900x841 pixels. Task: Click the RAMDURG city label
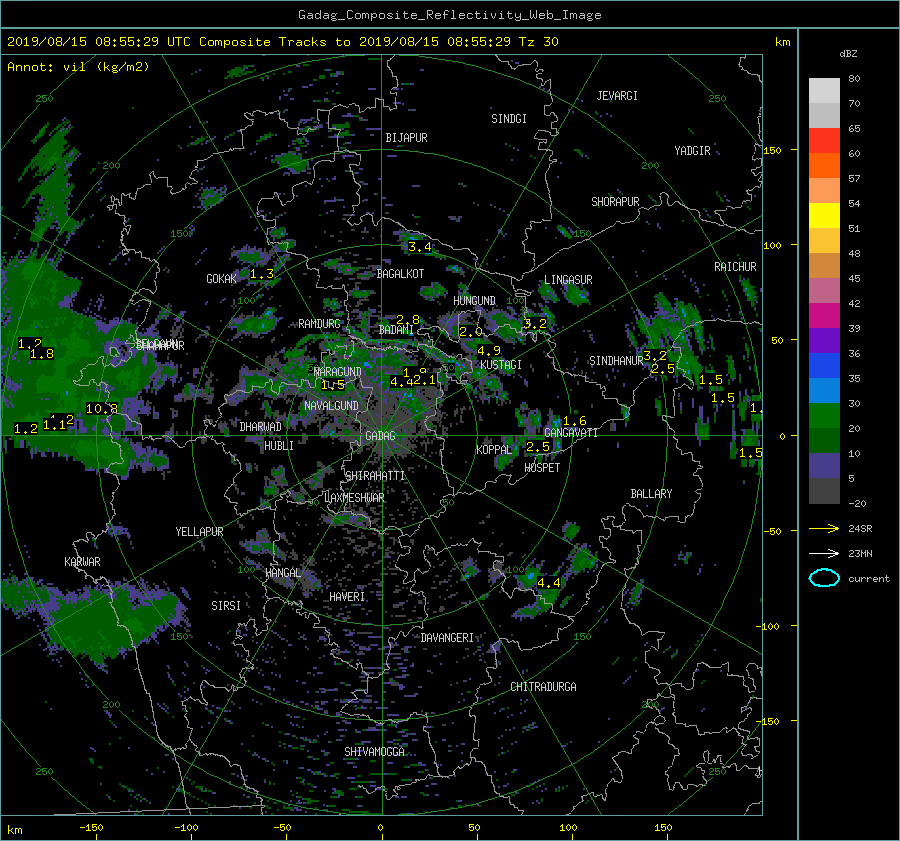click(x=319, y=324)
